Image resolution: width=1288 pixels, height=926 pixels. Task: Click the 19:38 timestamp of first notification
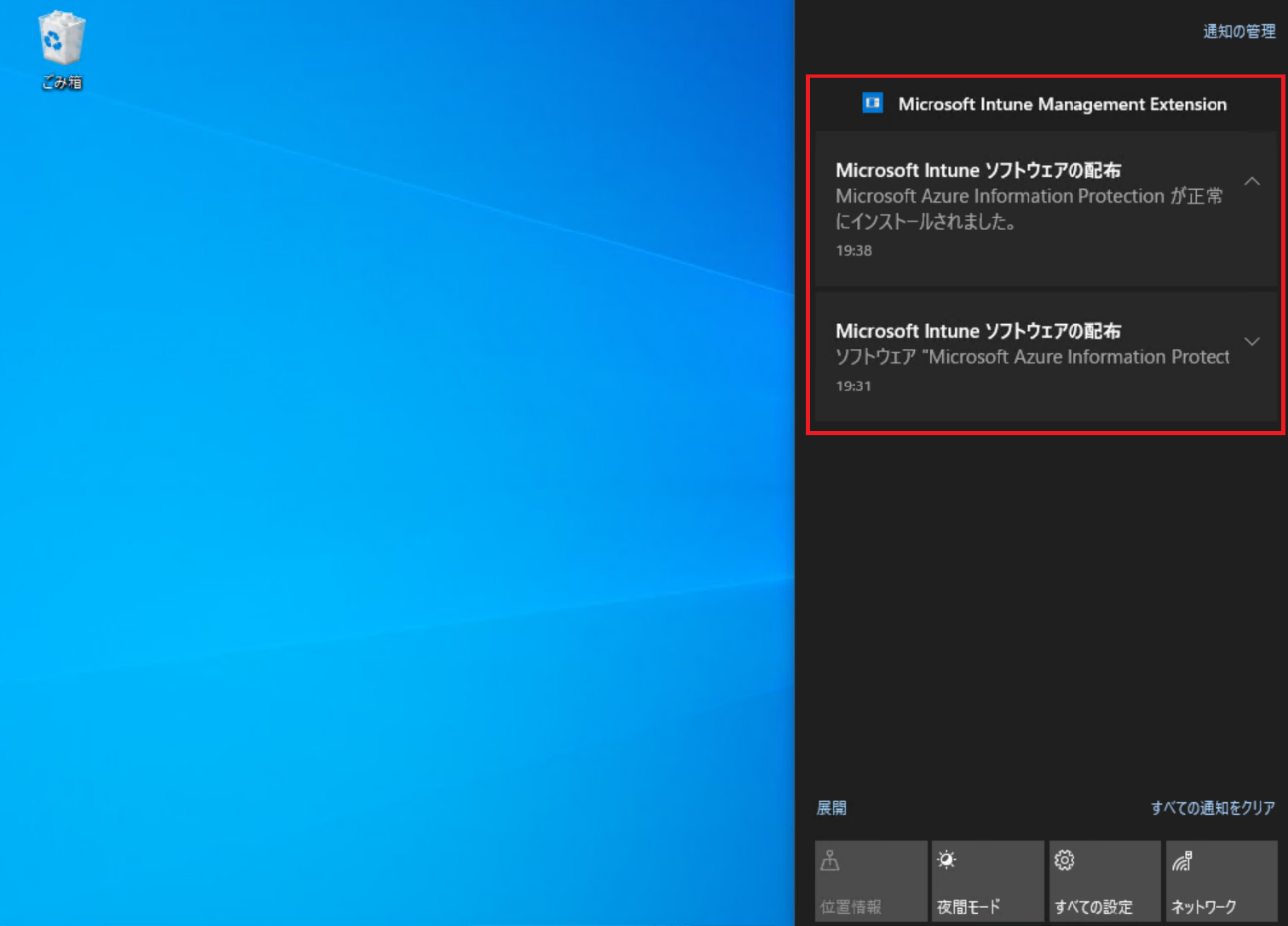(853, 250)
